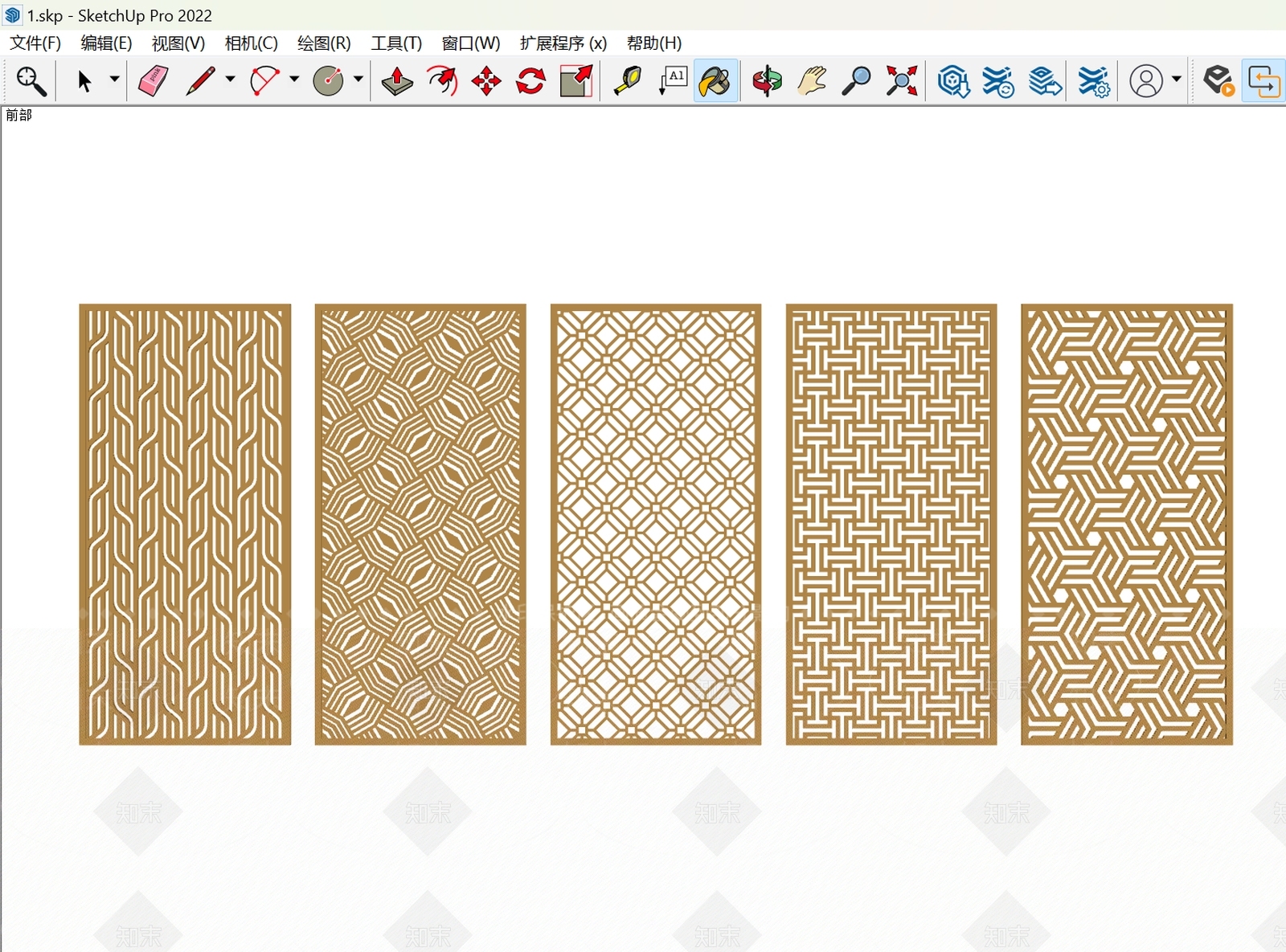This screenshot has width=1286, height=952.
Task: Click the user account profile icon
Action: 1146,81
